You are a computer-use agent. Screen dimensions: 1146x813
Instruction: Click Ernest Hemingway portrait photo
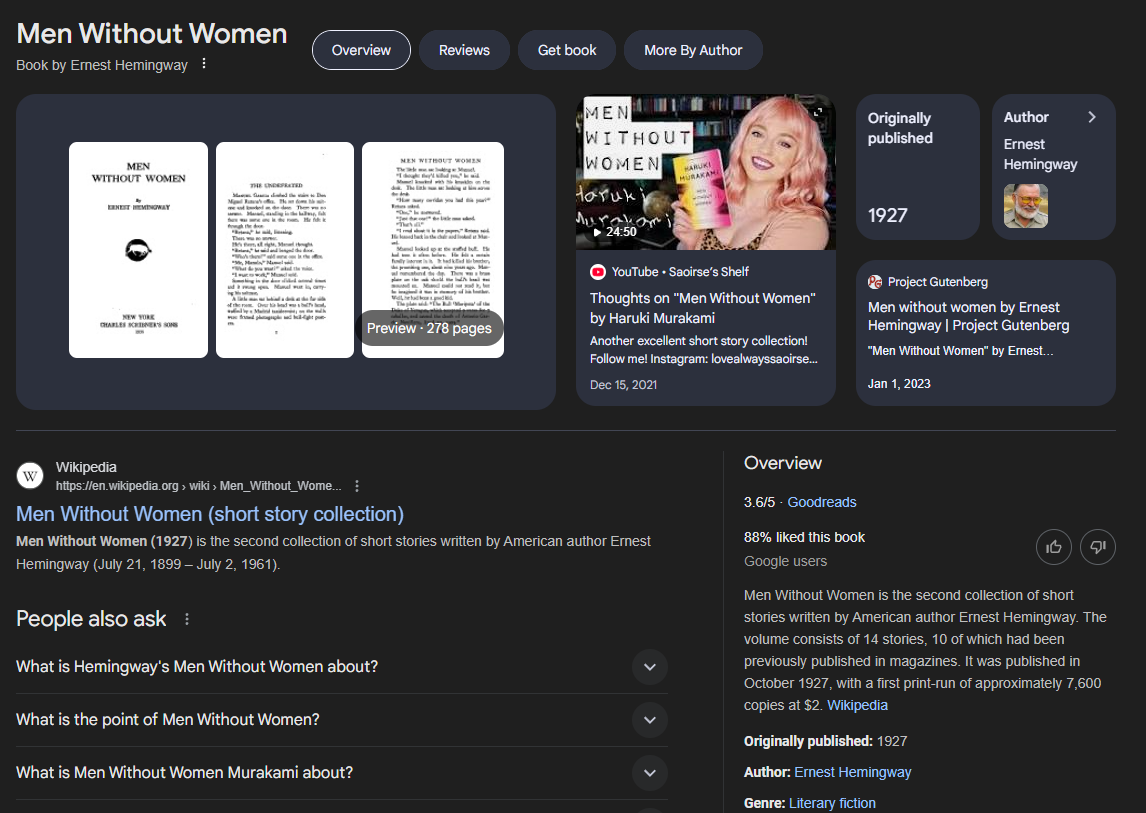coord(1025,205)
